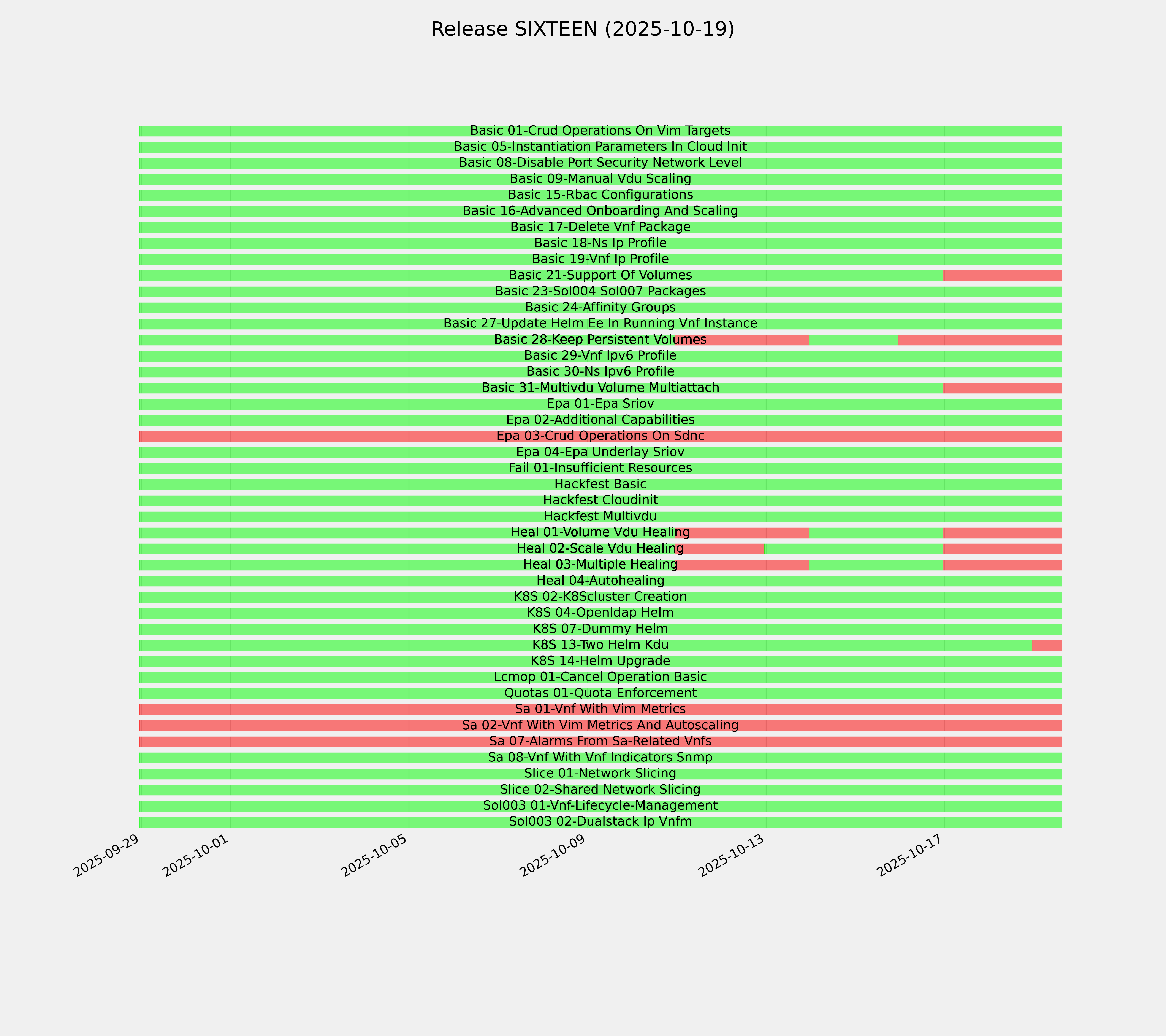Click the Quotas 01-Quota Enforcement label

[x=600, y=693]
